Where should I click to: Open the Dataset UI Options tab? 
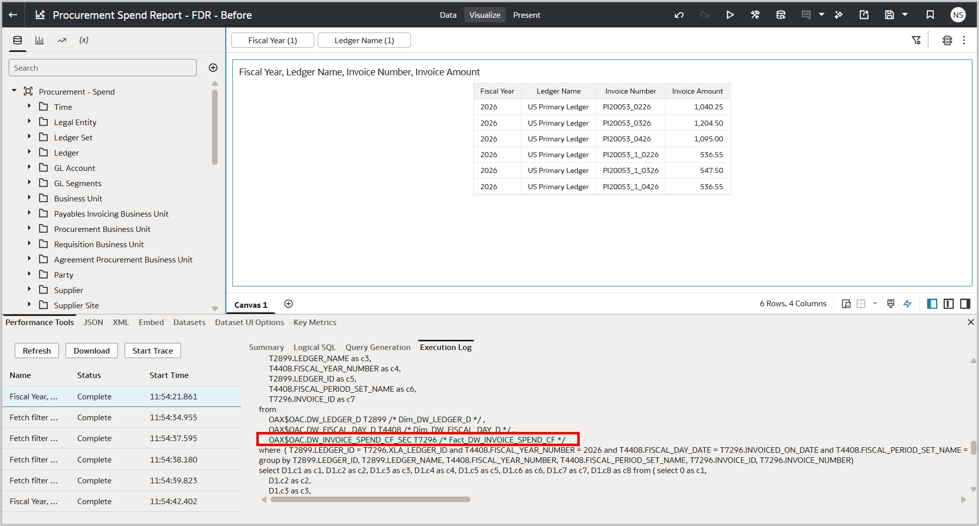coord(249,322)
